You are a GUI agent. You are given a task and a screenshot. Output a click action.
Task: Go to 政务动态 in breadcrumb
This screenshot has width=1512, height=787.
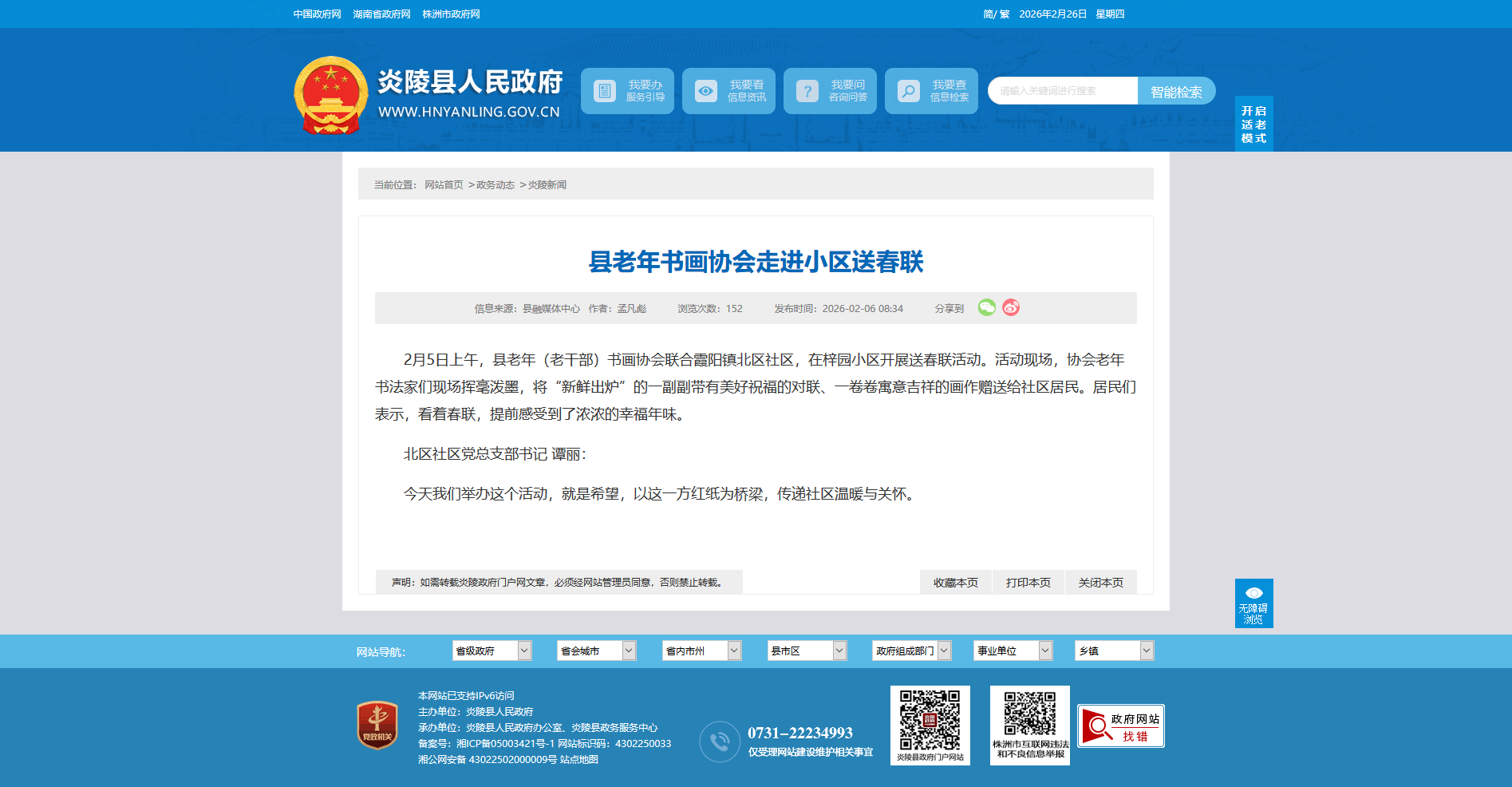495,185
